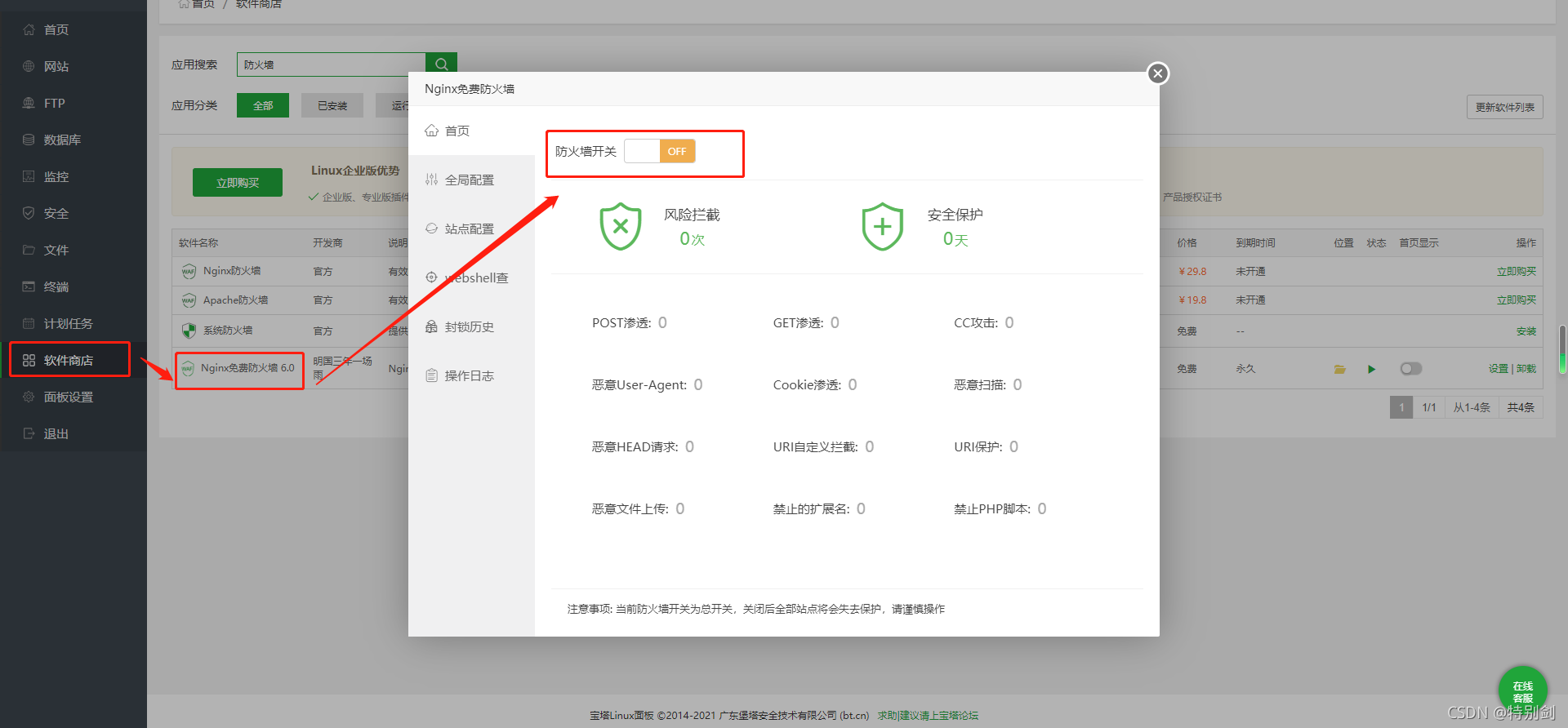
Task: Click the 网站 globe sidebar icon
Action: pyautogui.click(x=29, y=66)
